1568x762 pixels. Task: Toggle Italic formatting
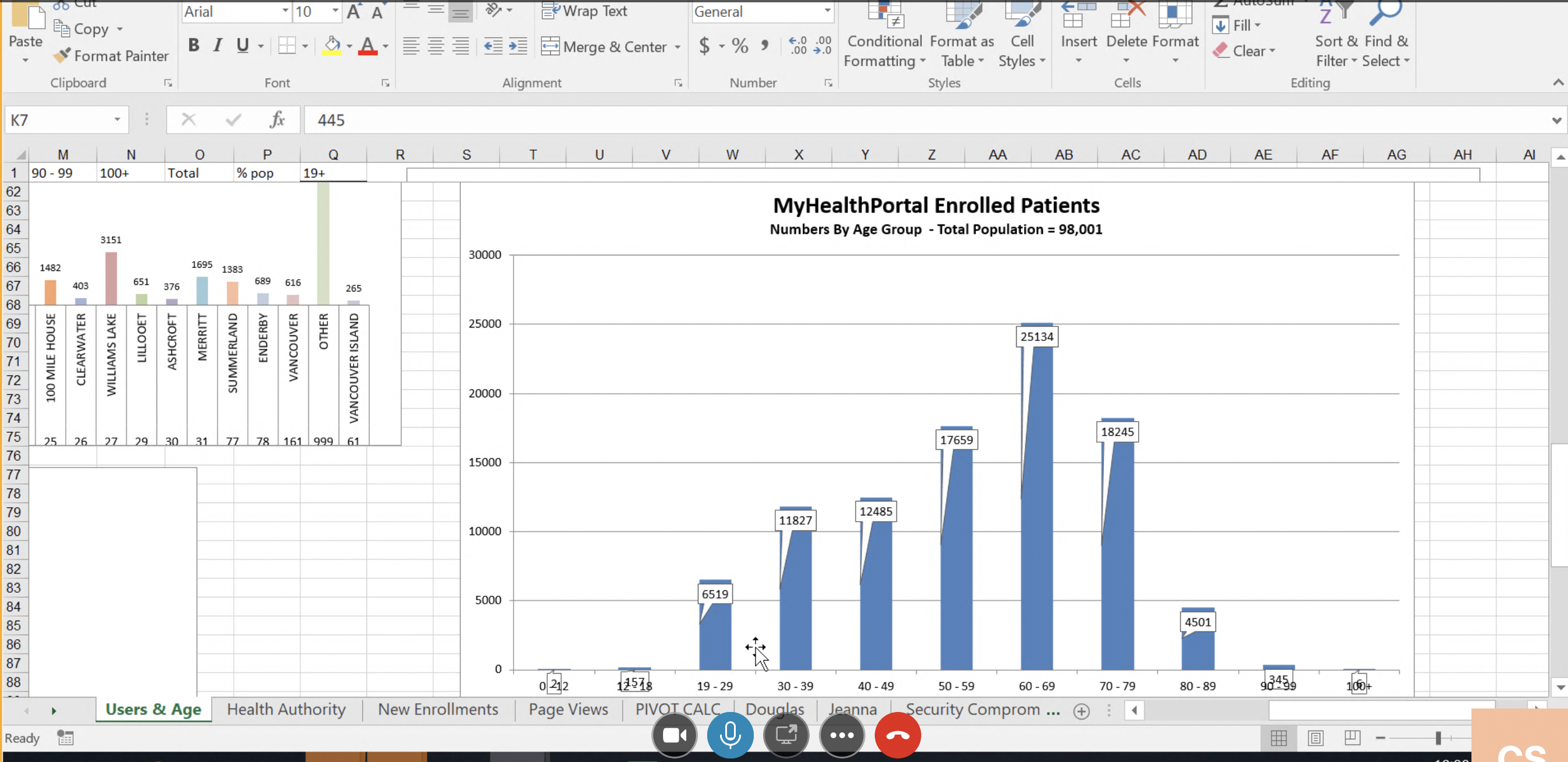pos(218,45)
